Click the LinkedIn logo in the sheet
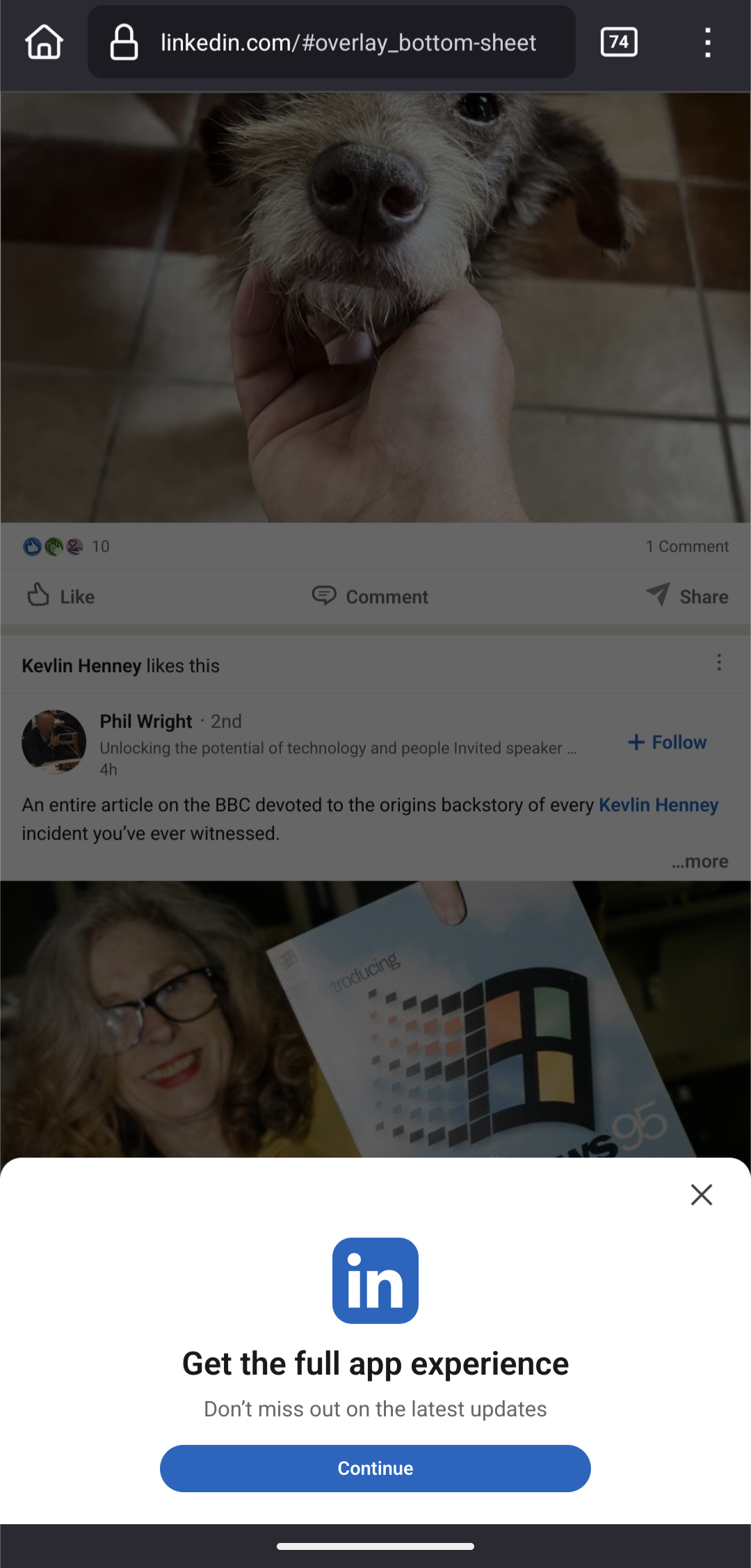The height and width of the screenshot is (1568, 751). click(x=375, y=1281)
